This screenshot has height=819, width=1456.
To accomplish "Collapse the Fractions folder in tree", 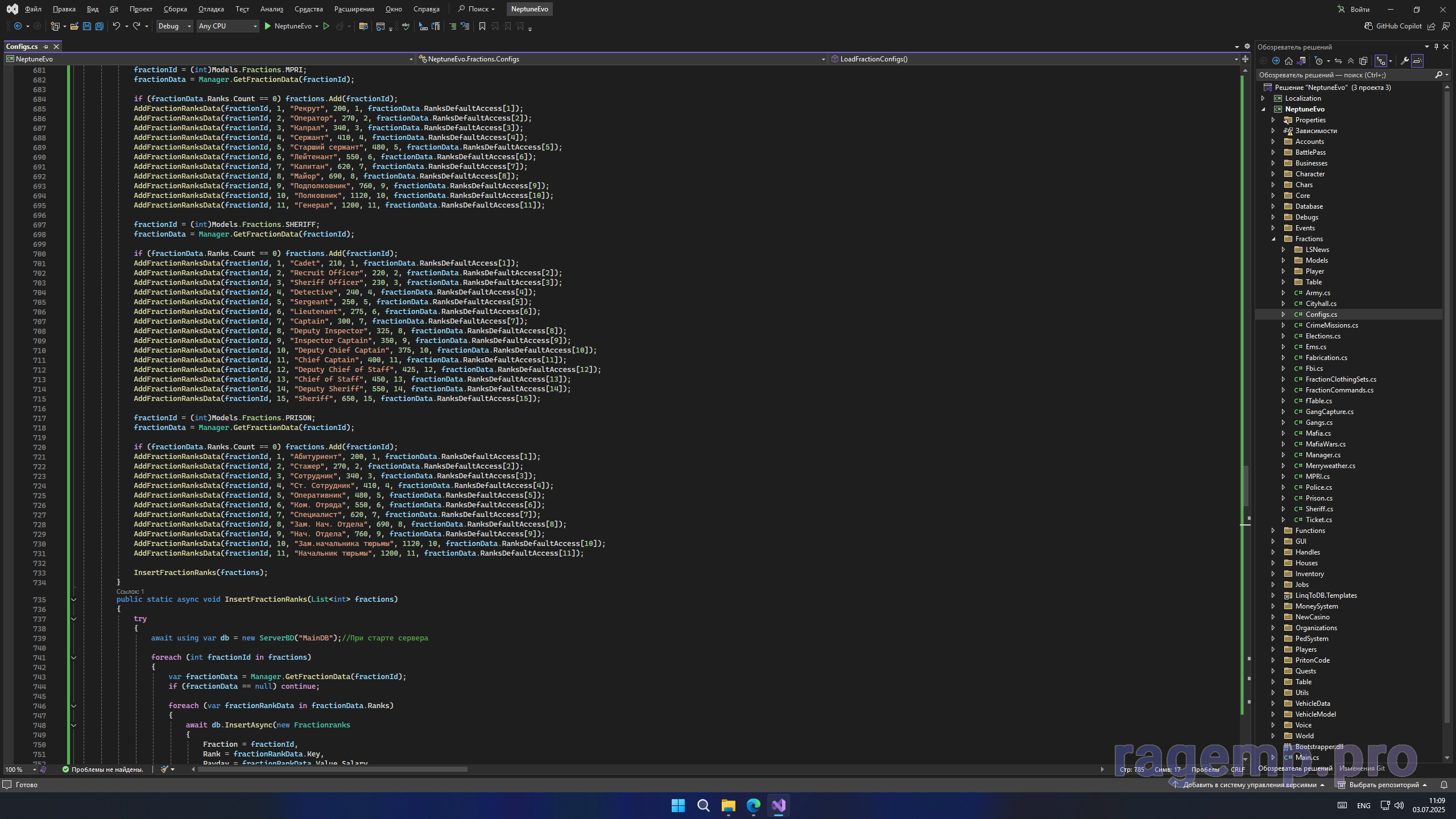I will coord(1273,239).
